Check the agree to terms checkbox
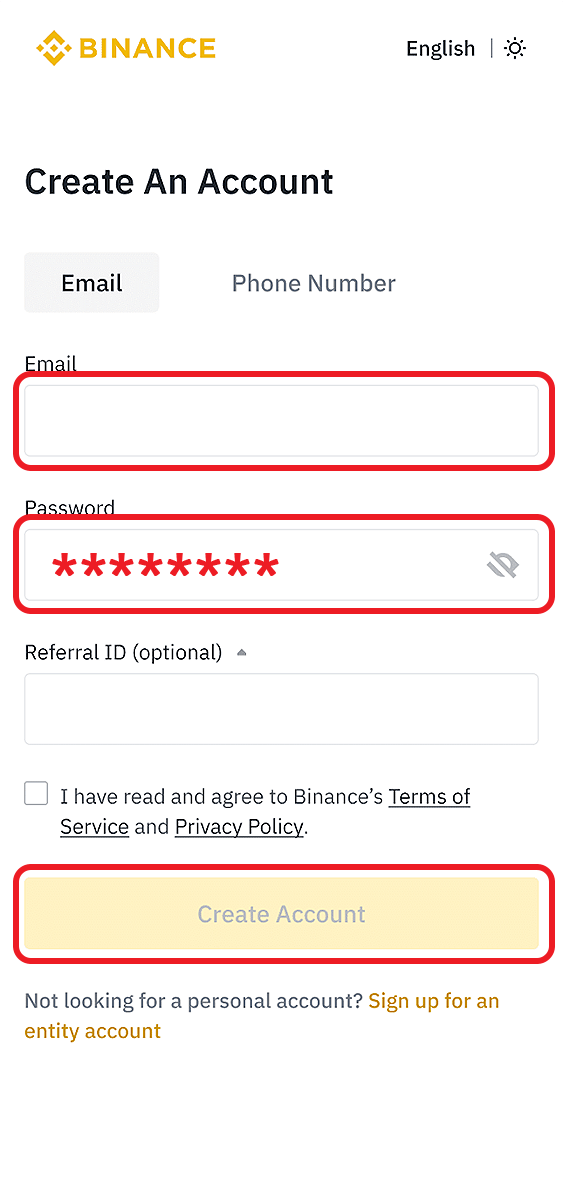The width and height of the screenshot is (563, 1200). pyautogui.click(x=36, y=794)
